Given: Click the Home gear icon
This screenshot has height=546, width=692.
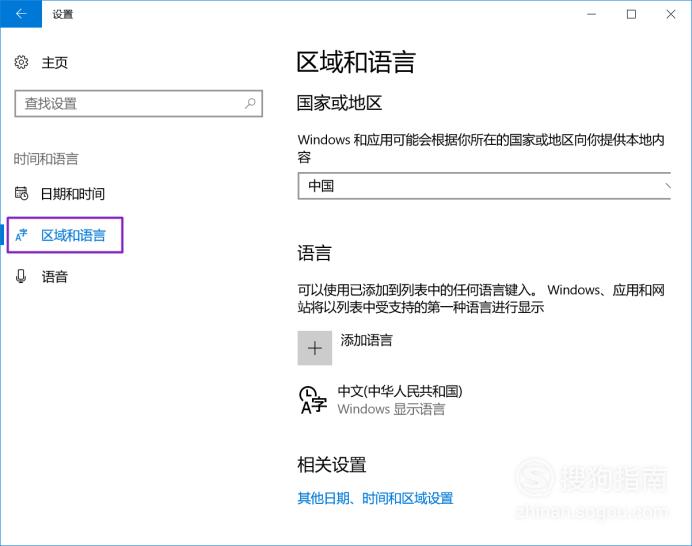Looking at the screenshot, I should click(21, 62).
